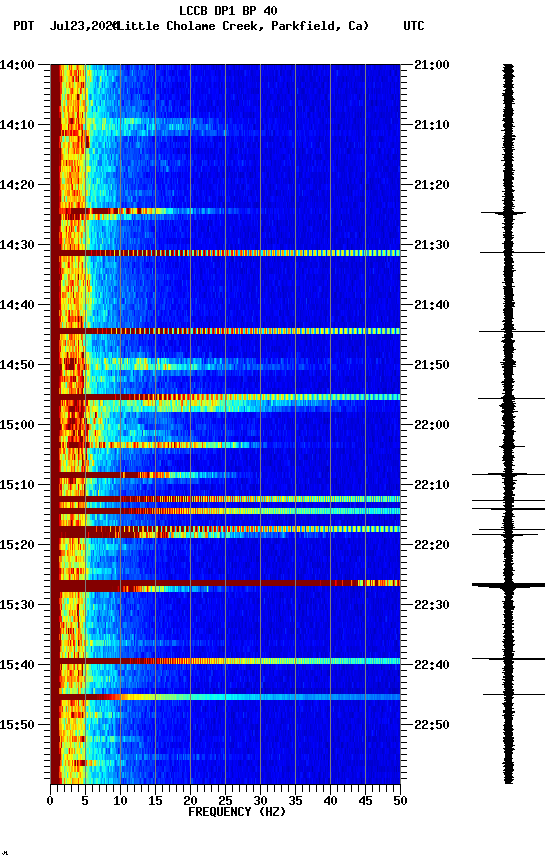Click the '25' frequency axis tick label
Image resolution: width=552 pixels, height=864 pixels.
tap(225, 801)
